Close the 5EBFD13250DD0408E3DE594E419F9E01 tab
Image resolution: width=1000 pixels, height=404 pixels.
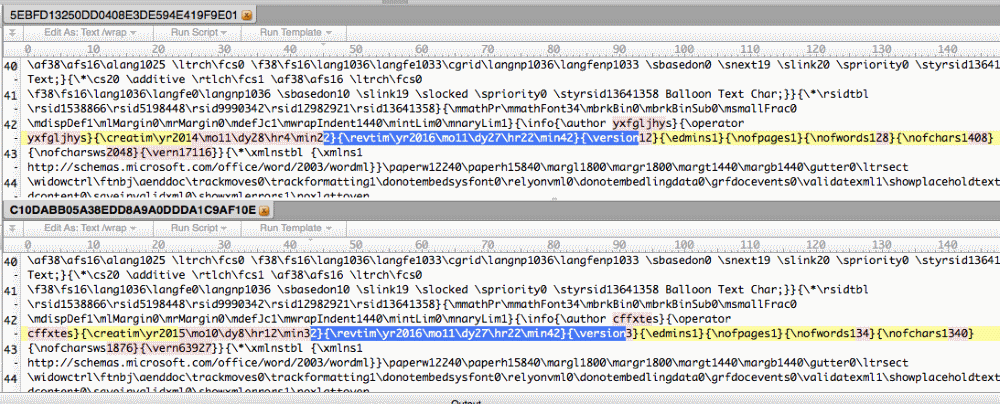coord(247,14)
